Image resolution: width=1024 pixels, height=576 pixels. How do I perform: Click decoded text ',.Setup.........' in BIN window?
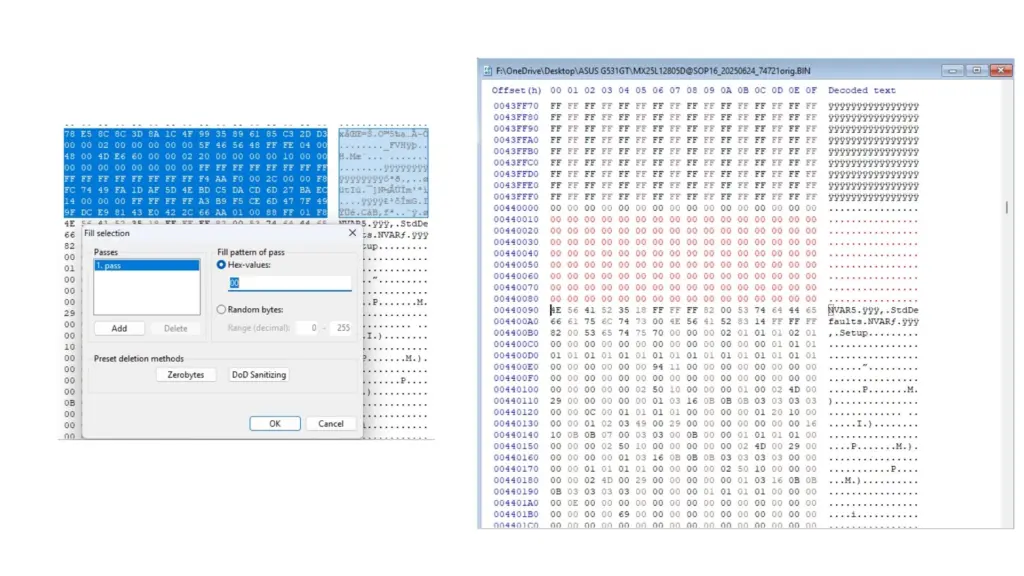[x=873, y=332]
